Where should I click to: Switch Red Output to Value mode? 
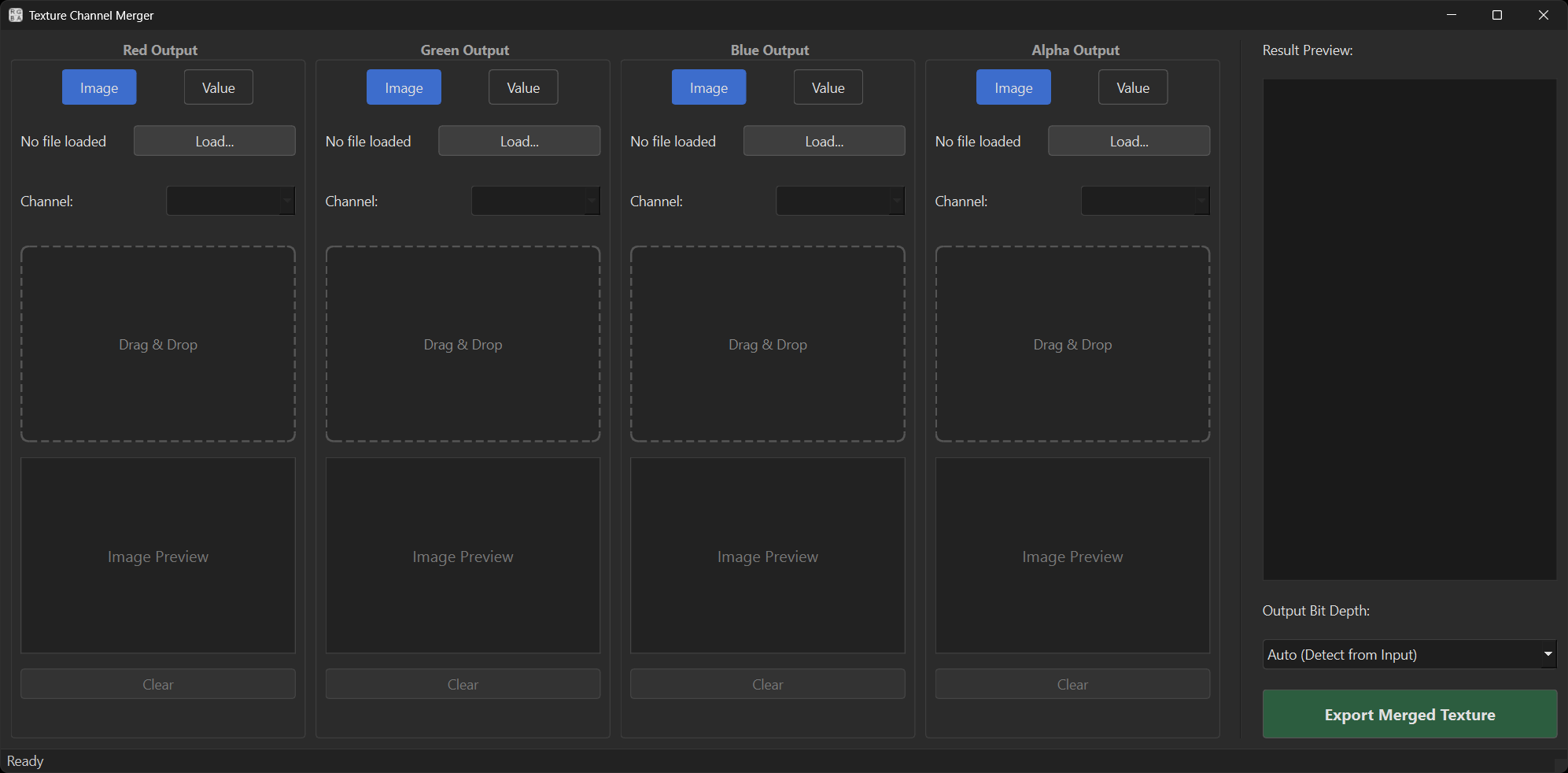pyautogui.click(x=218, y=87)
